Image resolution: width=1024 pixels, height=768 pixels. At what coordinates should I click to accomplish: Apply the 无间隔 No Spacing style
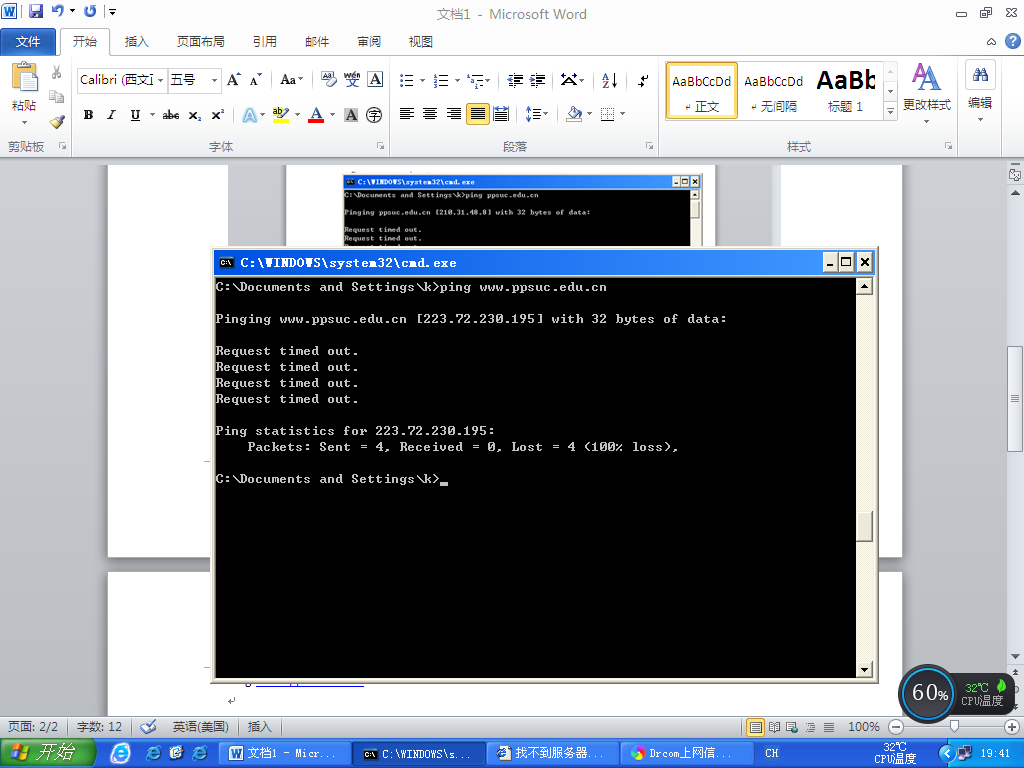click(x=774, y=91)
